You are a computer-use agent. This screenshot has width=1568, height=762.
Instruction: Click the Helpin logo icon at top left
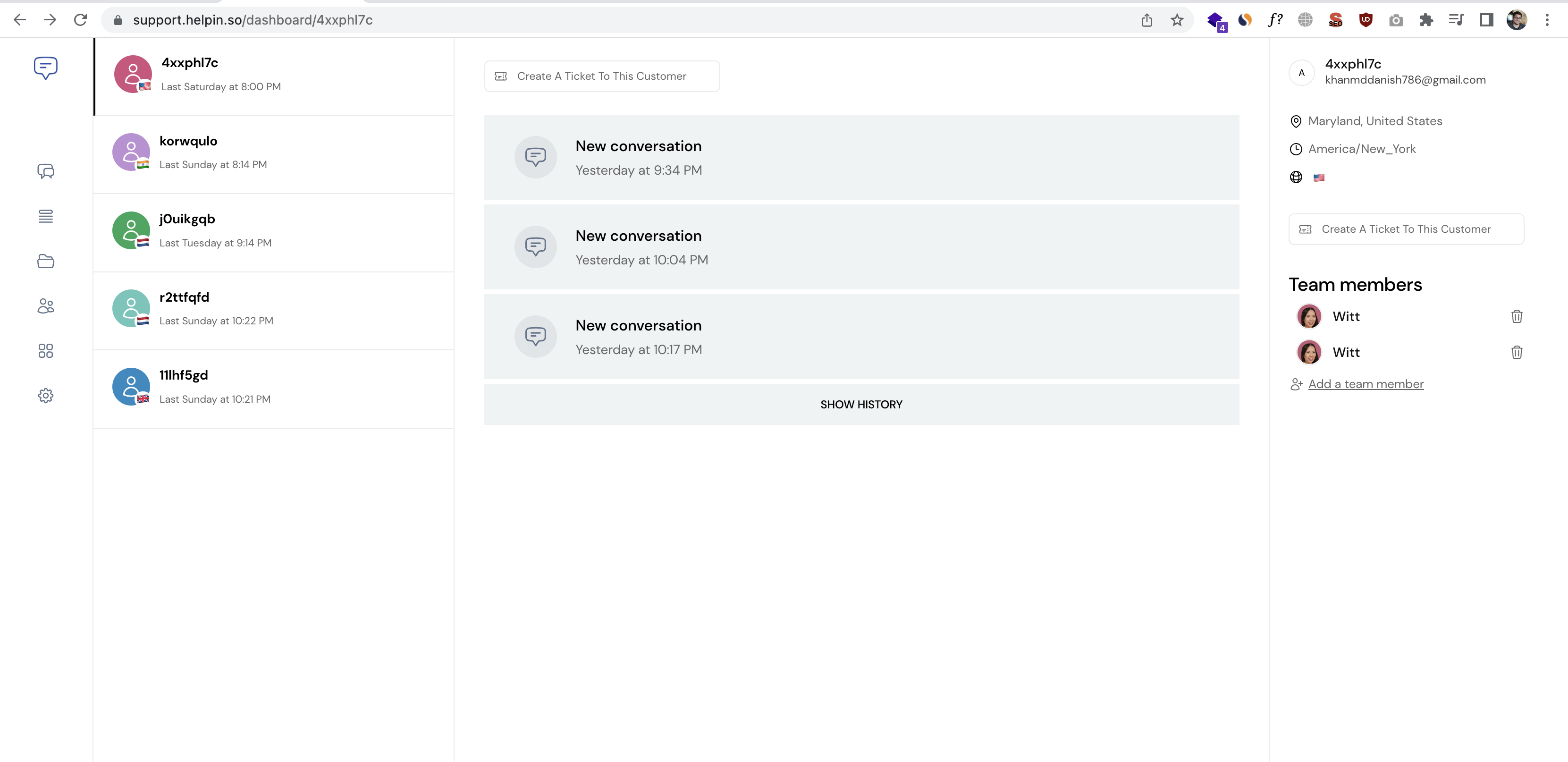pos(46,68)
